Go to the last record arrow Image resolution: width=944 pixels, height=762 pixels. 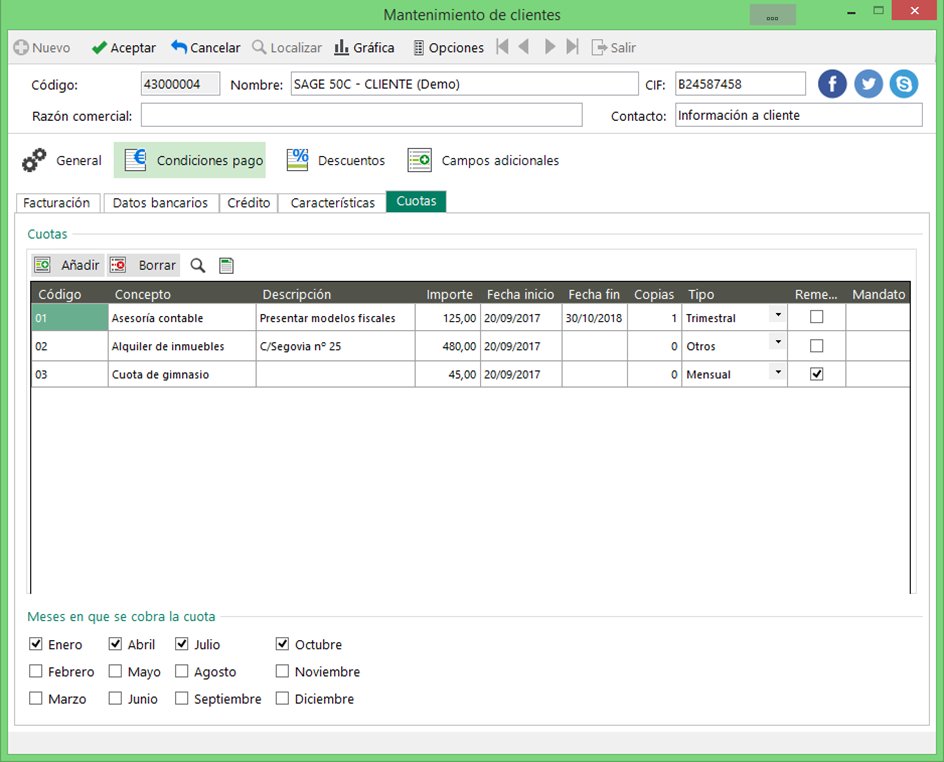573,46
